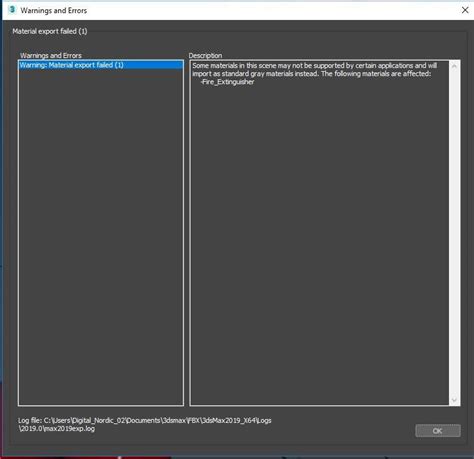Select 'Warning: Material export failed (1)' entry
Viewport: 474px width, 459px height.
101,65
